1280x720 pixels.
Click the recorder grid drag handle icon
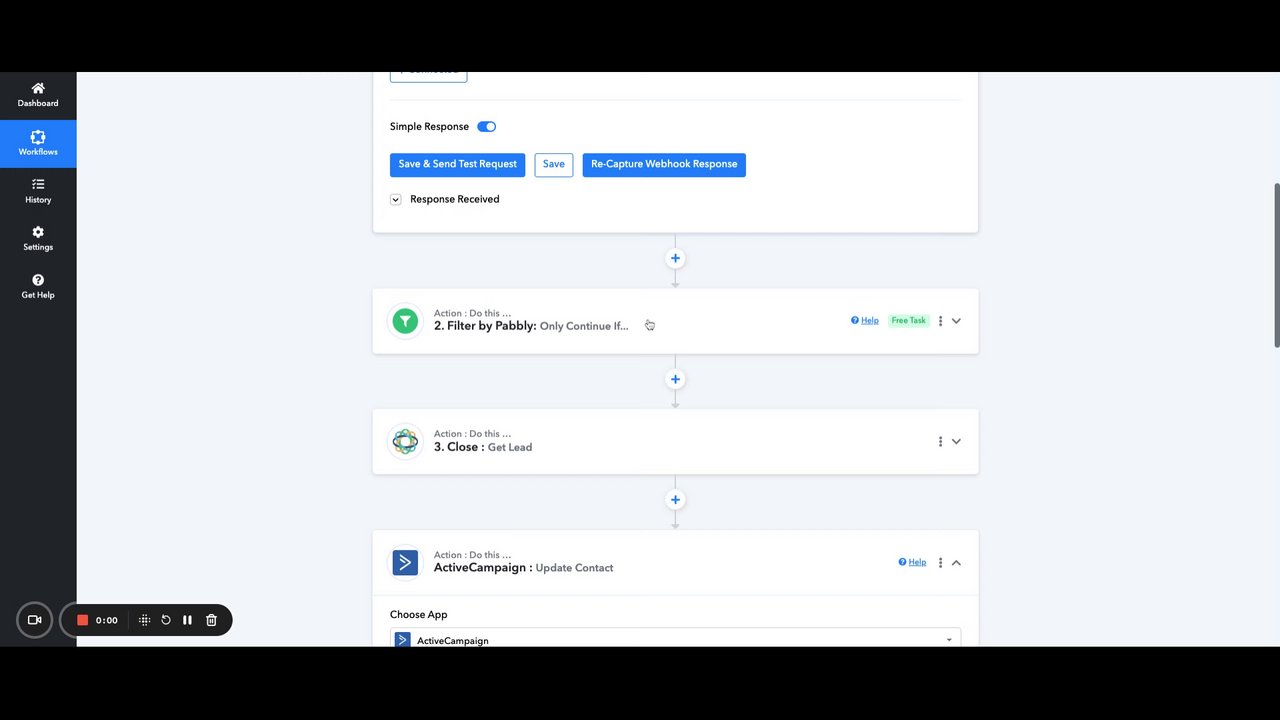(145, 620)
